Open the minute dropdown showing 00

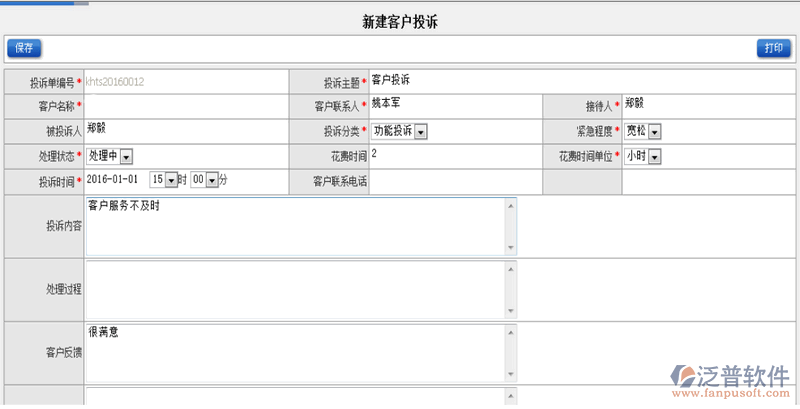click(205, 180)
